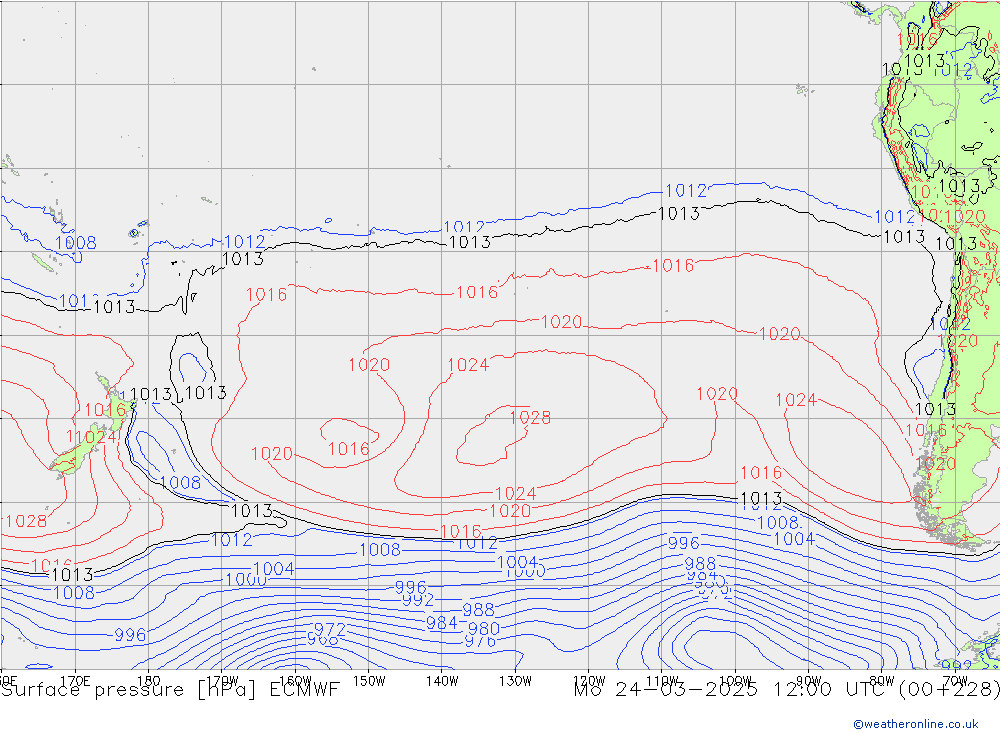Click the 150W longitude label
The height and width of the screenshot is (733, 1000).
click(x=369, y=681)
